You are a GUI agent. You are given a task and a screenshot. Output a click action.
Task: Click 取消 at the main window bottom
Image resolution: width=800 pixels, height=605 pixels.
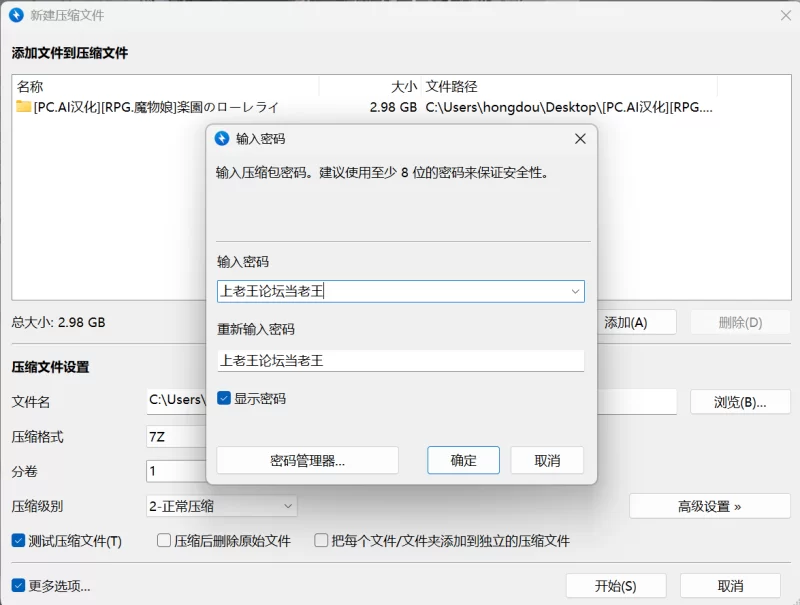tap(730, 586)
